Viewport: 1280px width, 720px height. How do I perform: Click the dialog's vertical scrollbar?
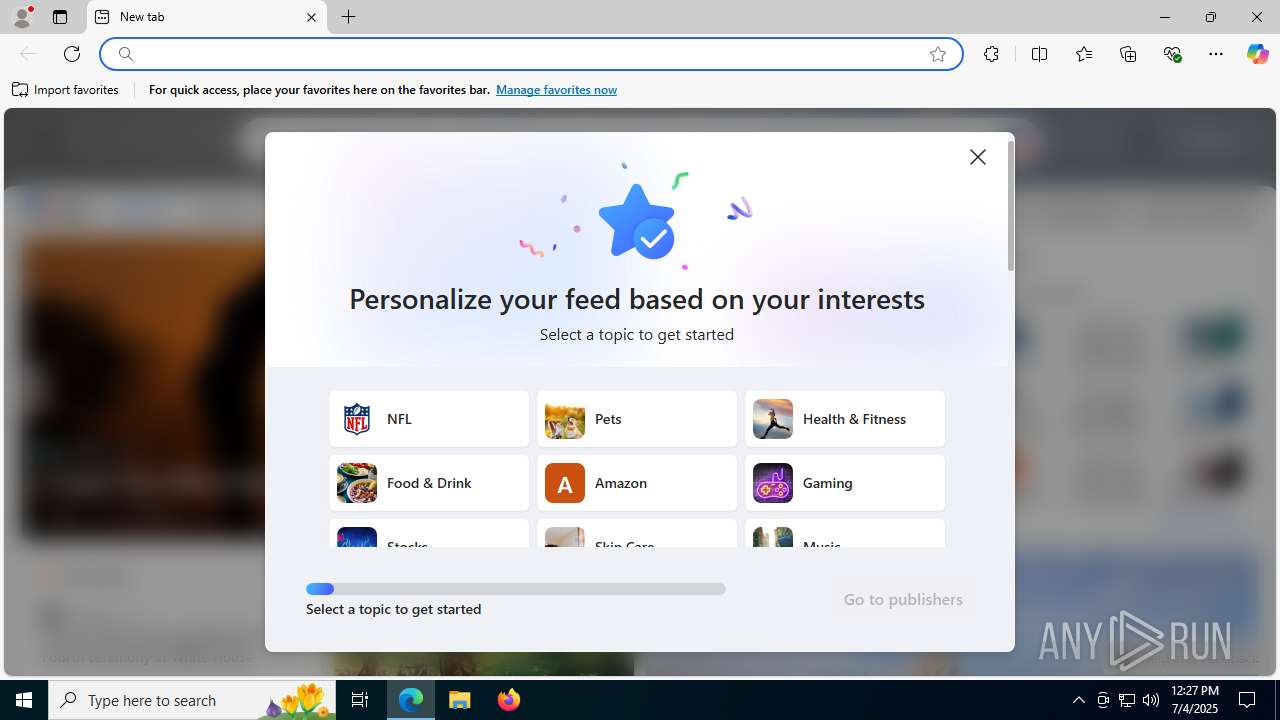tap(1011, 205)
